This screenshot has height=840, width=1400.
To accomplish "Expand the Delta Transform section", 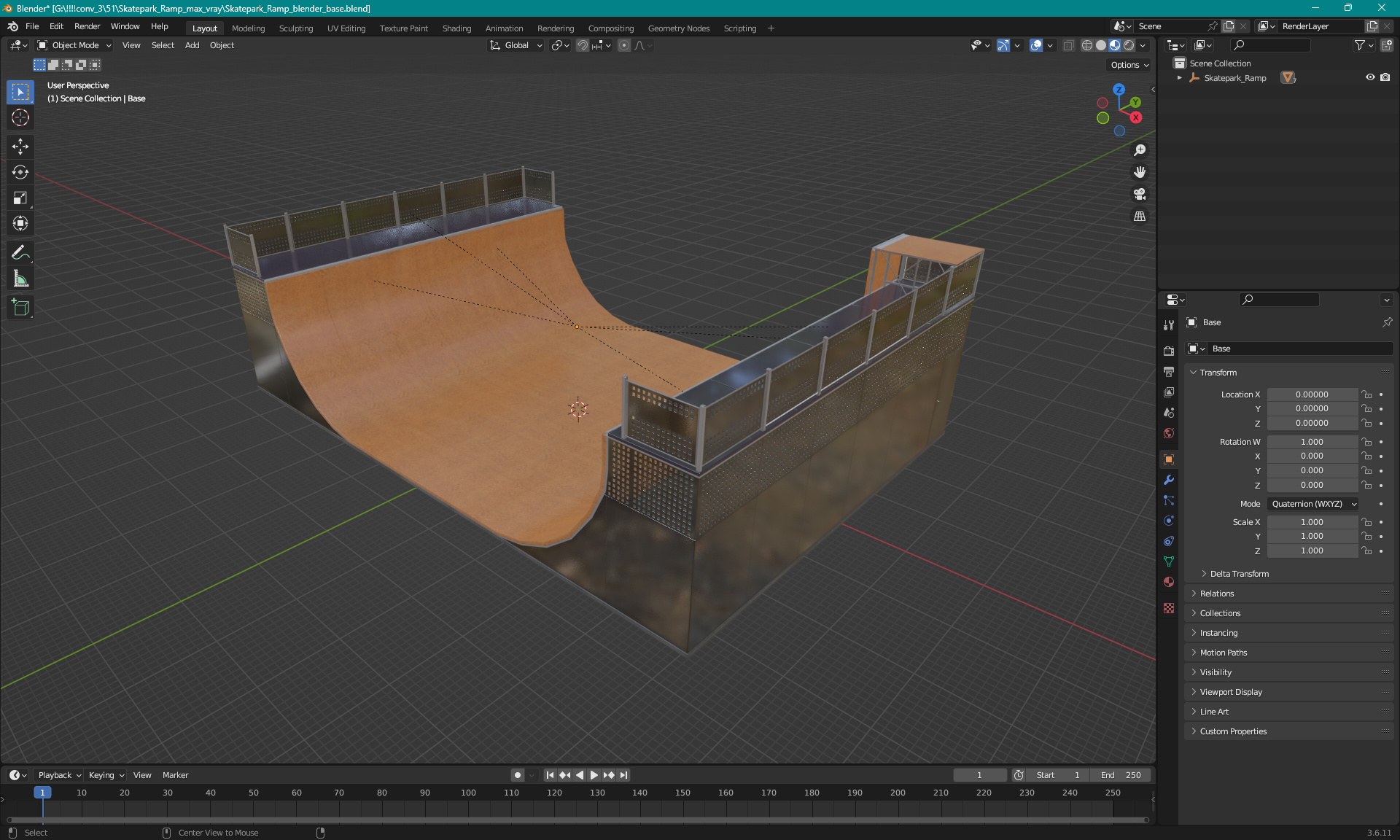I will (x=1238, y=573).
